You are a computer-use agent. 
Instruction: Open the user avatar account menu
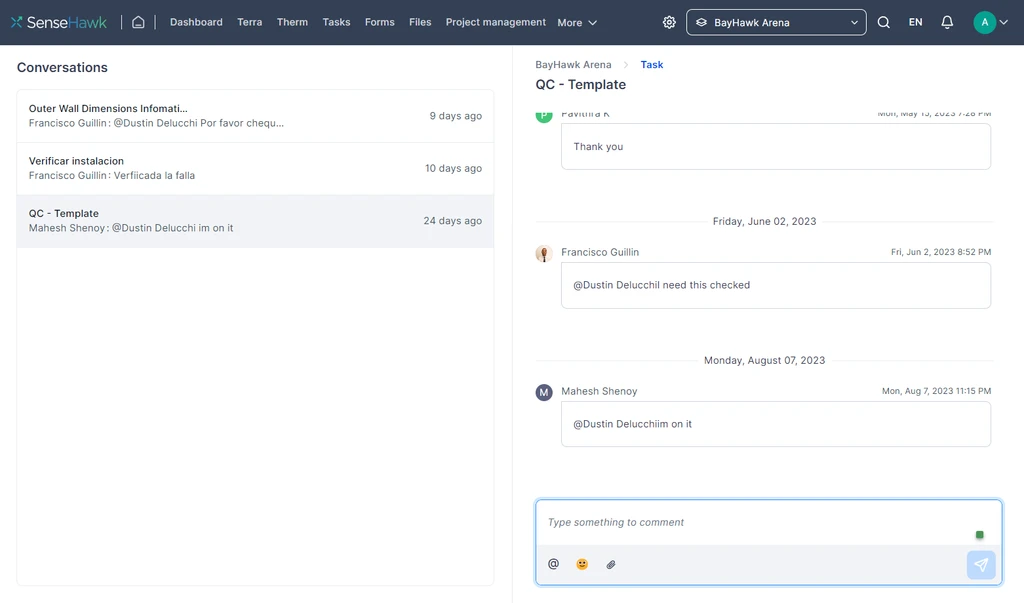click(x=990, y=22)
